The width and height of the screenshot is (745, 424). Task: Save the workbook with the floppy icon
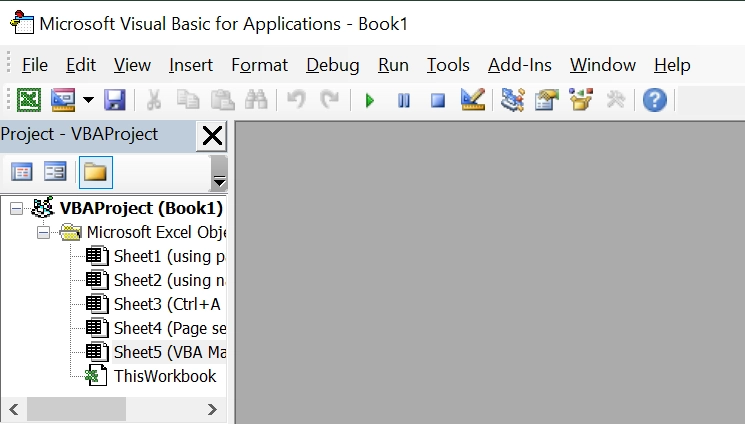[x=115, y=100]
